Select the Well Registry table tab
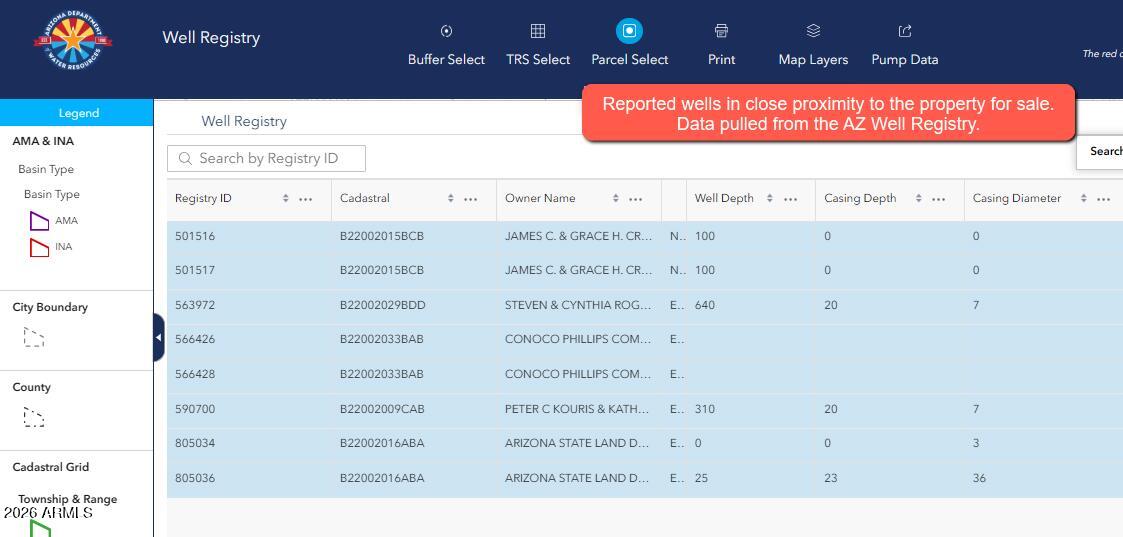The height and width of the screenshot is (537, 1123). tap(244, 121)
